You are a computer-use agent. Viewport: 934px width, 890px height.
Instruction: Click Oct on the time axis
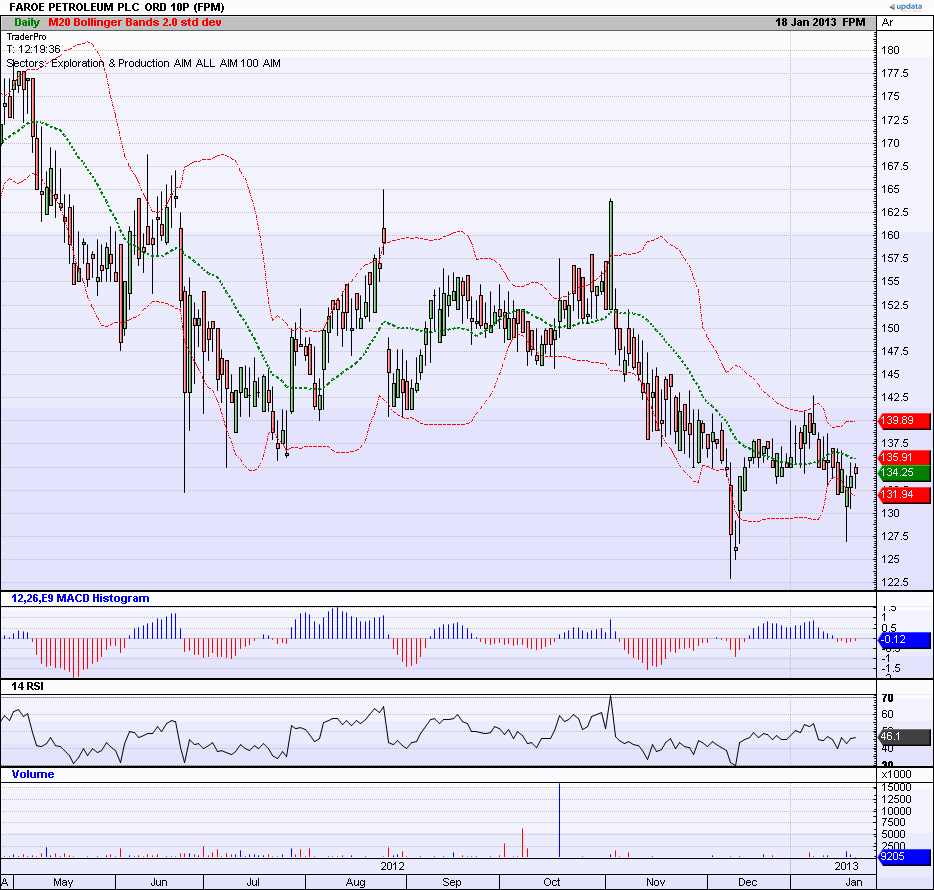551,882
